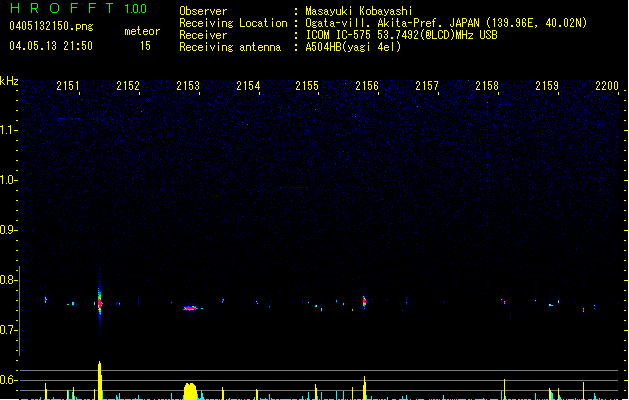Image resolution: width=629 pixels, height=400 pixels.
Task: Click the kHz axis unit label
Action: pos(9,81)
